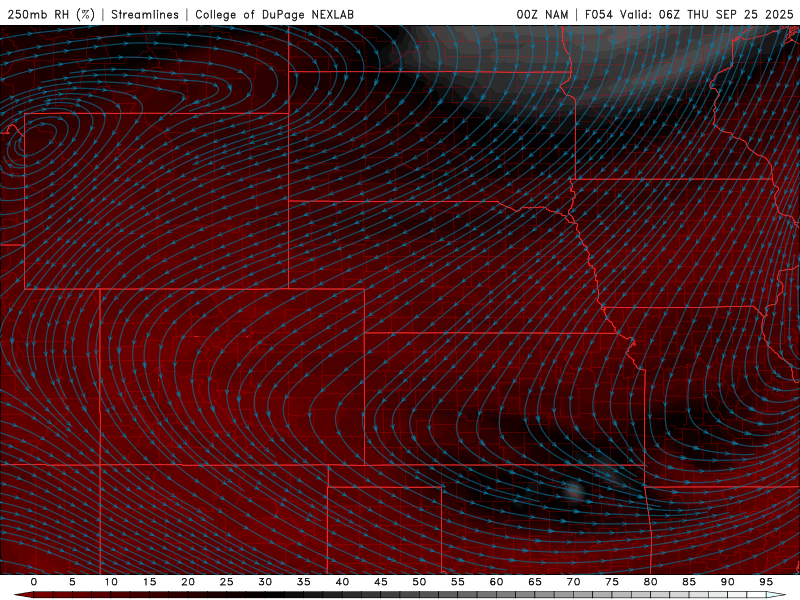Click the "00Z NAM" model run label
Image resolution: width=800 pixels, height=600 pixels.
point(542,14)
